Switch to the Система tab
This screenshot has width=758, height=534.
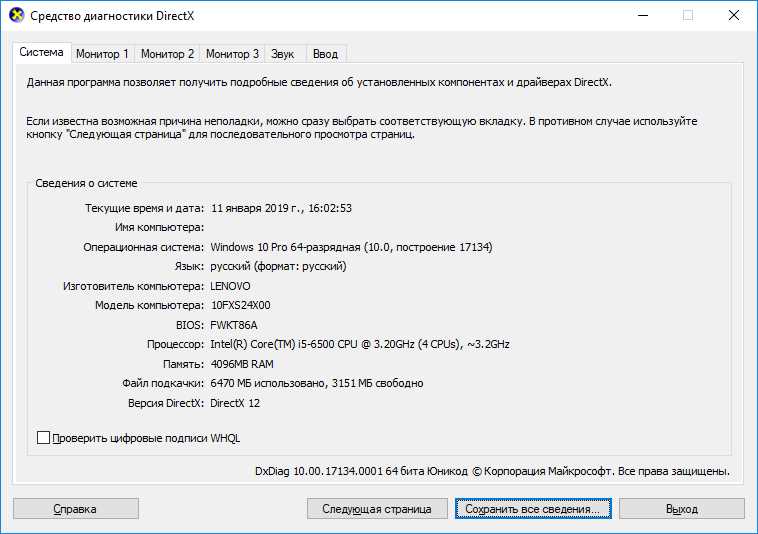tap(42, 52)
